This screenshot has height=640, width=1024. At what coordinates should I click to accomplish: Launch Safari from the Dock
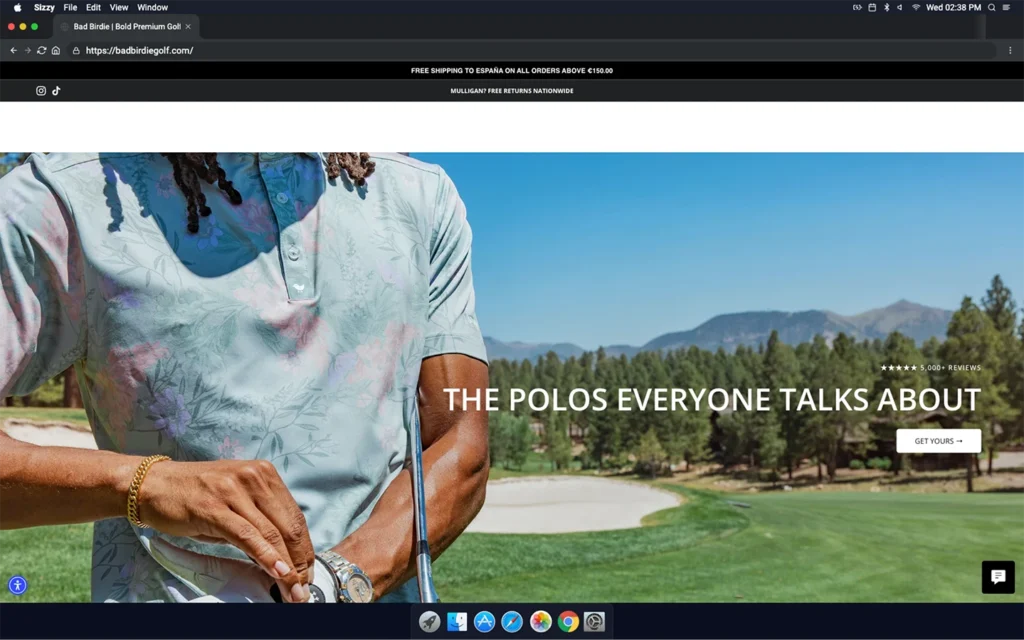[512, 622]
